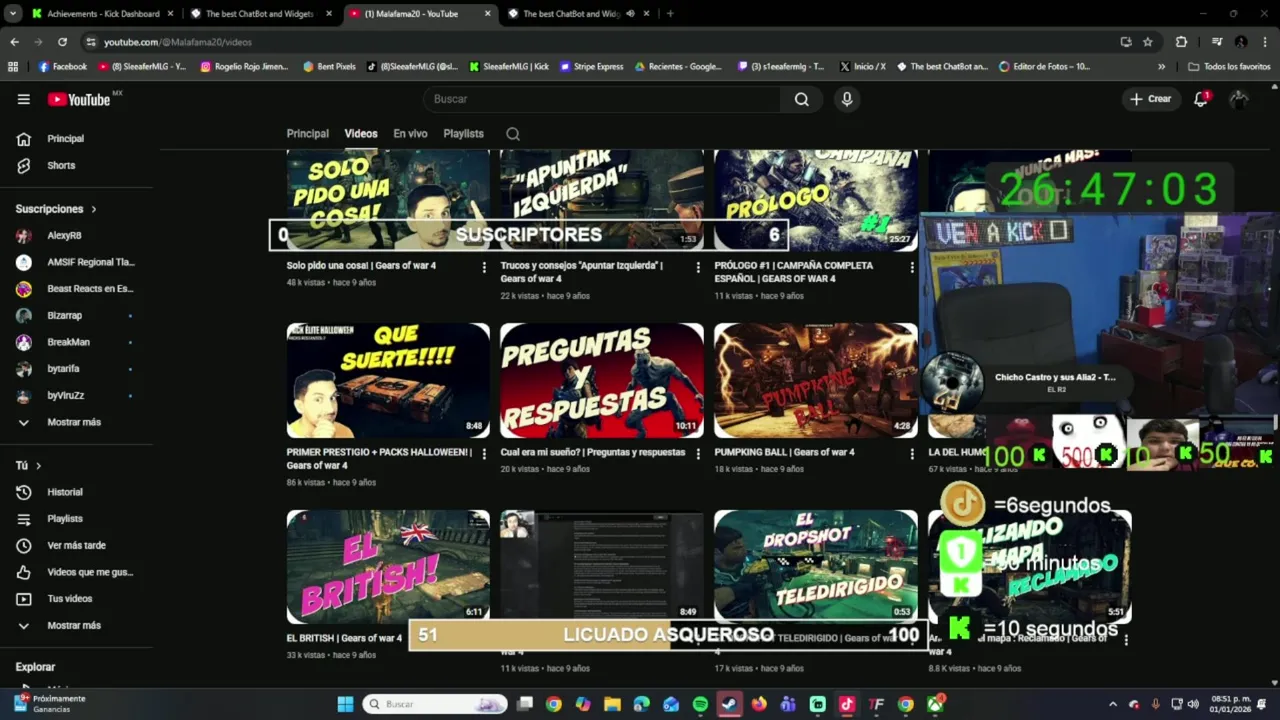This screenshot has height=720, width=1280.
Task: Open options menu for PRIMER PRESTIGIO video
Action: pos(484,454)
